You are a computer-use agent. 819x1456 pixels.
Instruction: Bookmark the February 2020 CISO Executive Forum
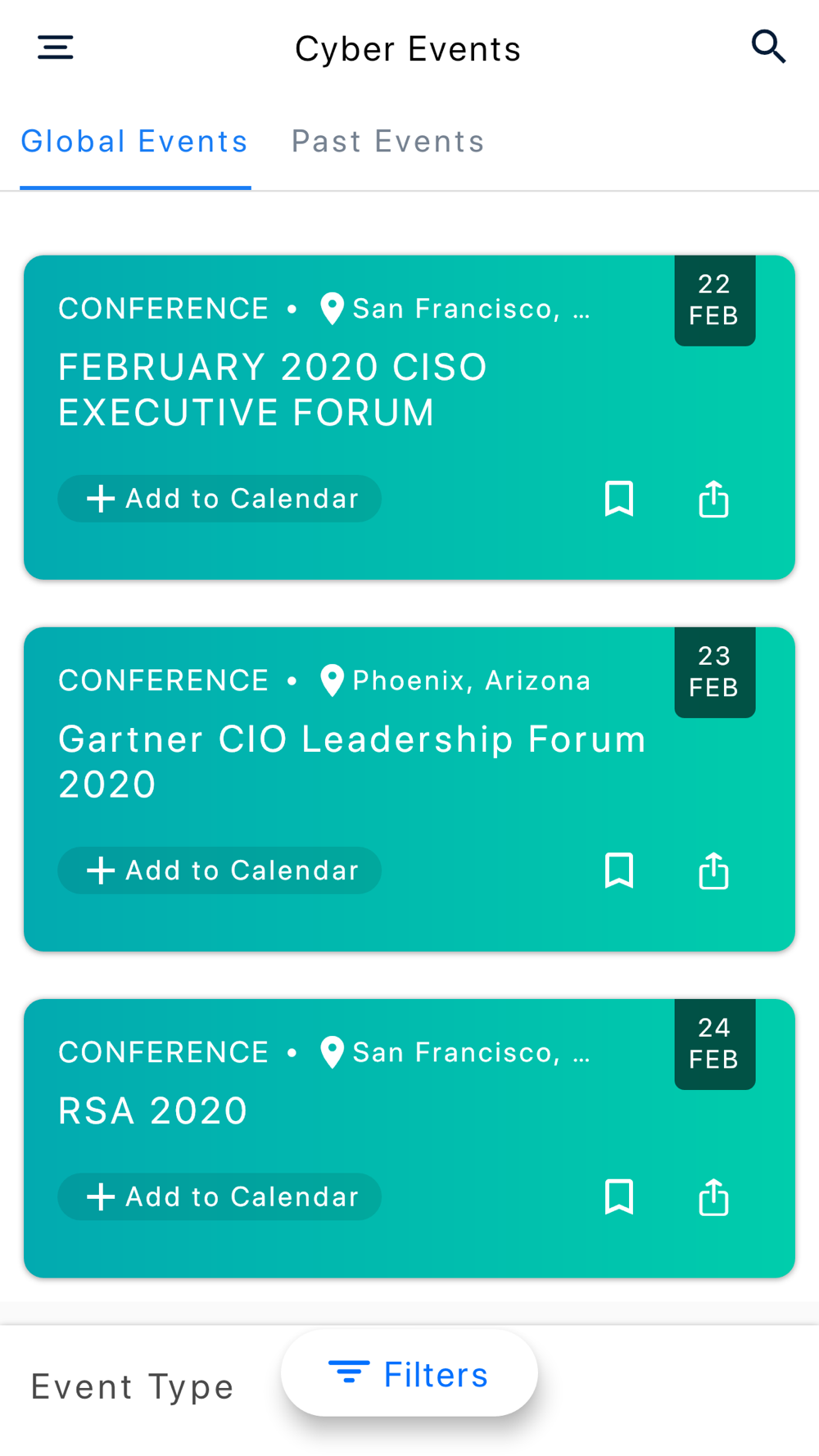[619, 499]
